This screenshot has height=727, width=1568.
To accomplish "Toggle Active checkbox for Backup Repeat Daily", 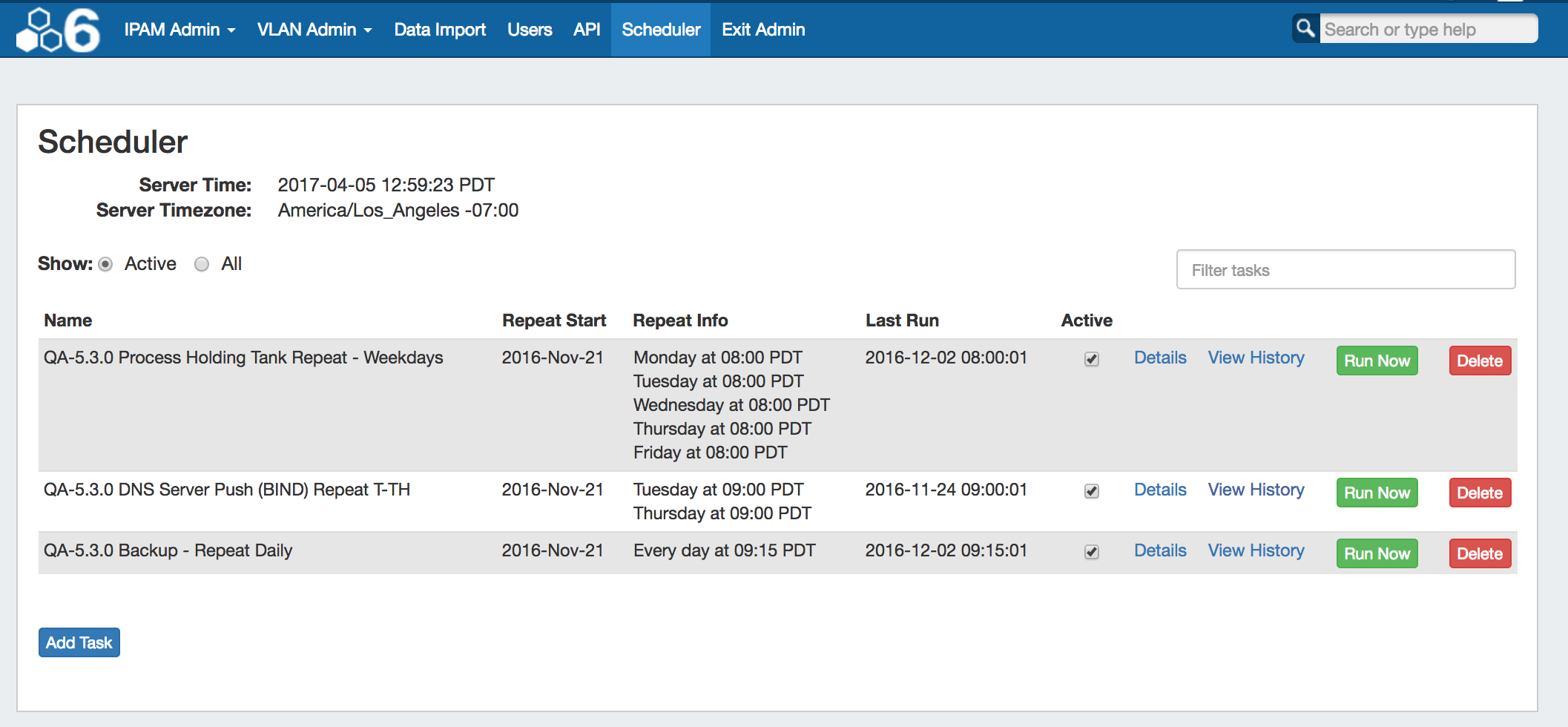I will [x=1091, y=552].
